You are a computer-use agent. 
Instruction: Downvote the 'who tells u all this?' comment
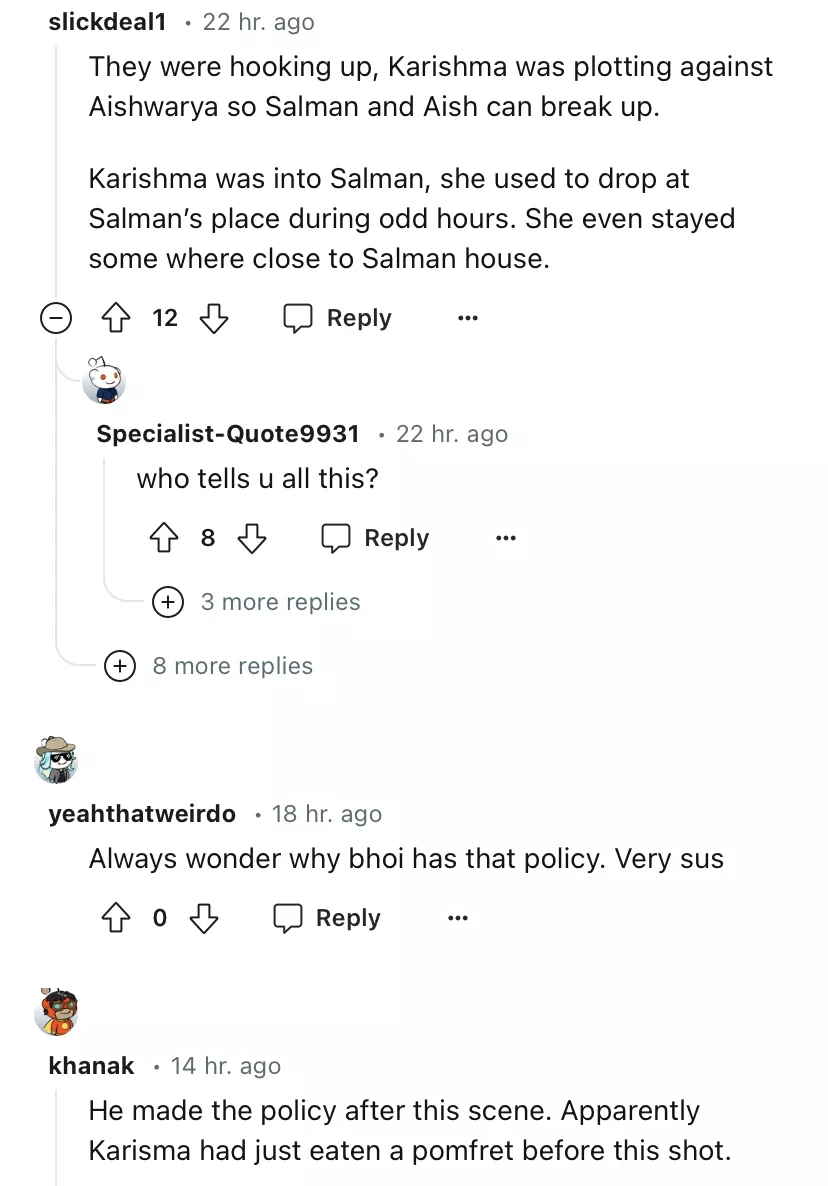point(252,539)
